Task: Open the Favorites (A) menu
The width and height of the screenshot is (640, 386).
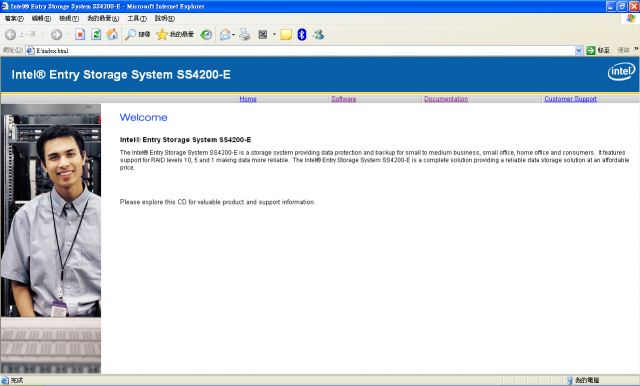Action: 103,18
